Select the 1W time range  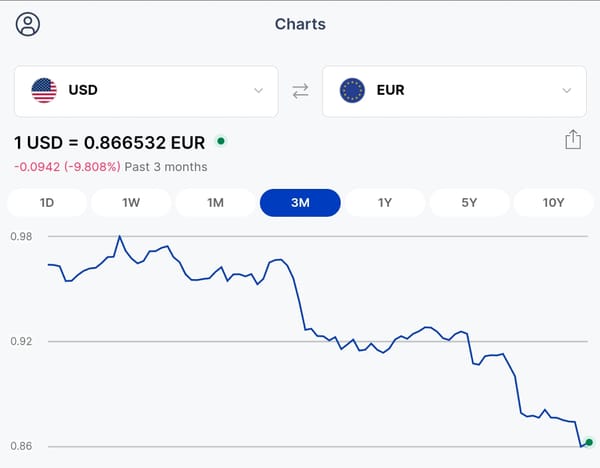(x=131, y=203)
